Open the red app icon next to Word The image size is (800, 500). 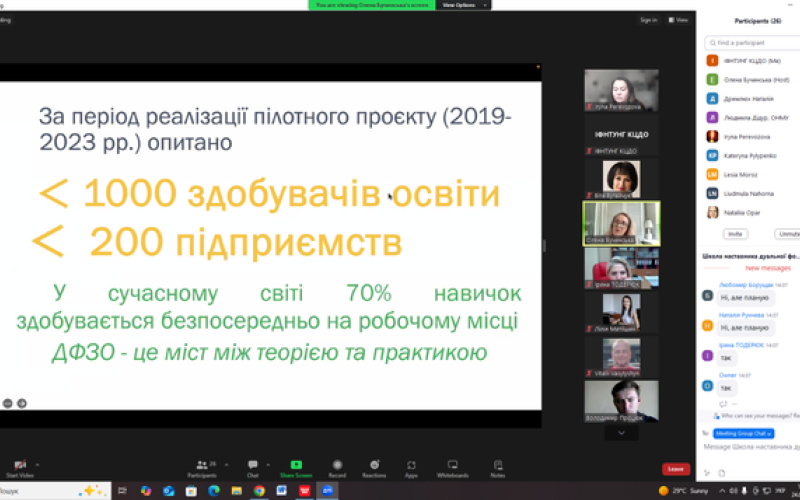click(x=305, y=491)
